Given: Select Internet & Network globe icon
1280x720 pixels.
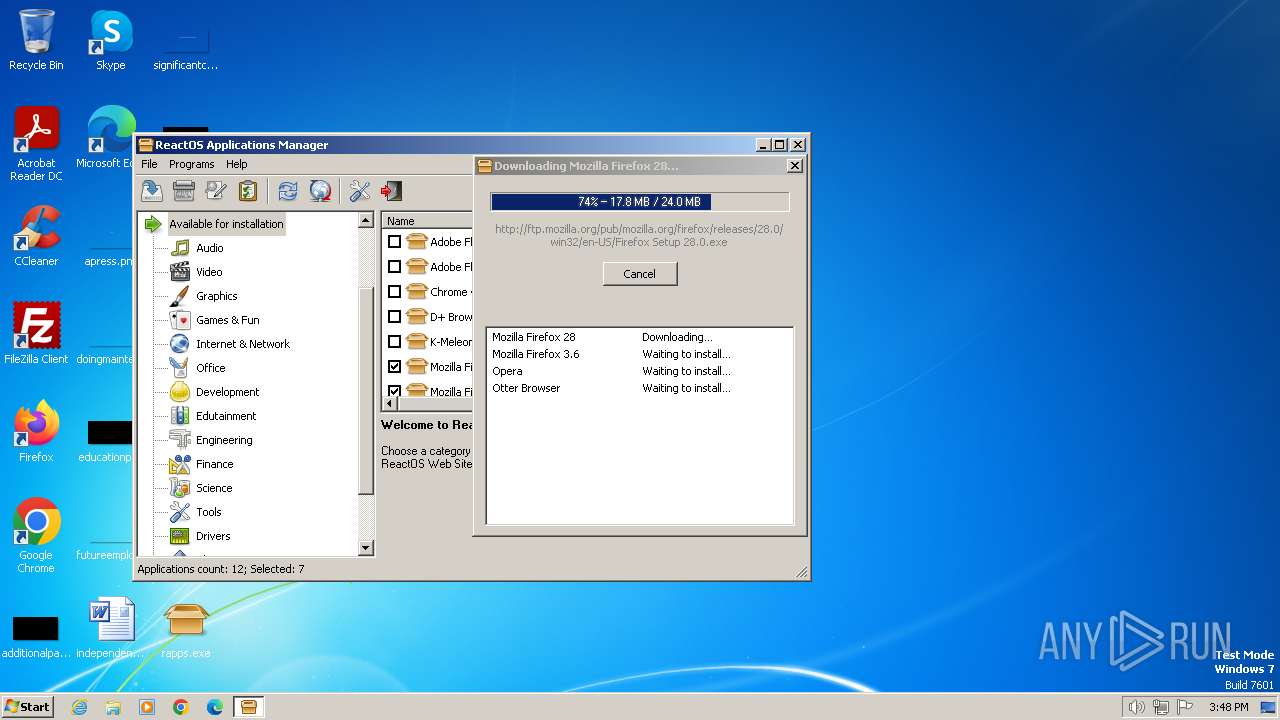Looking at the screenshot, I should [180, 344].
